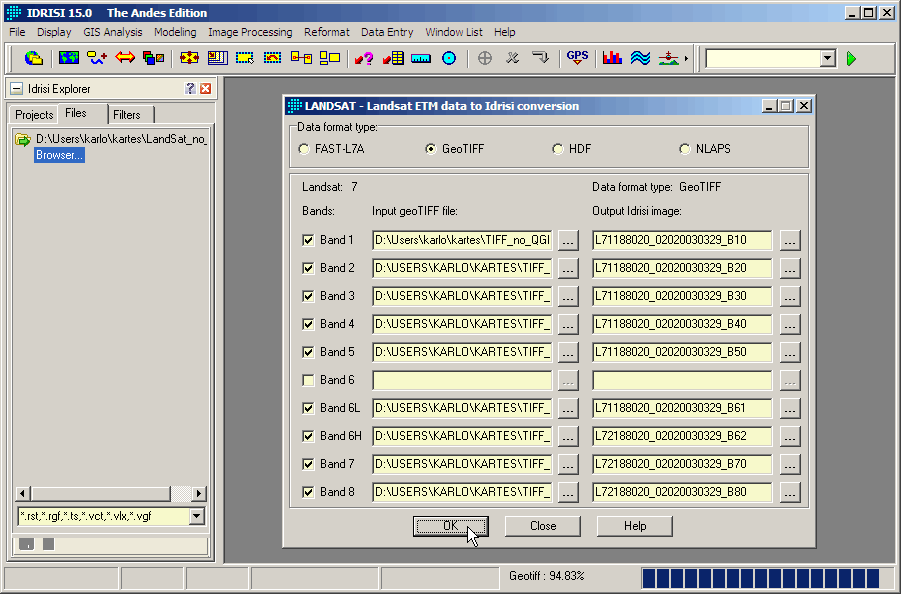The image size is (901, 594).
Task: Open Idrisi Explorer from toolbar icon
Action: click(x=34, y=58)
